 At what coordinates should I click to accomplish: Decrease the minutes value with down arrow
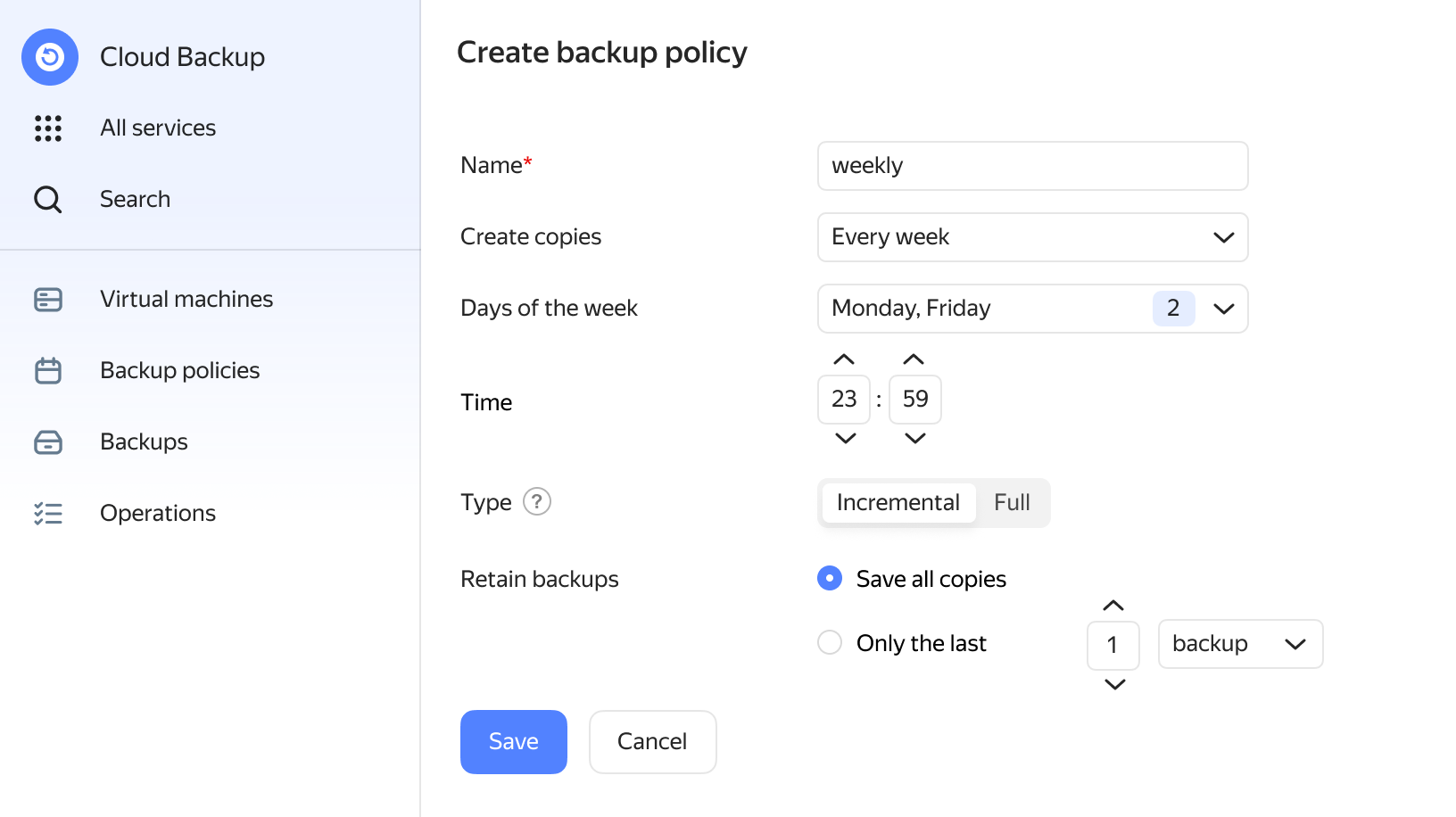915,438
